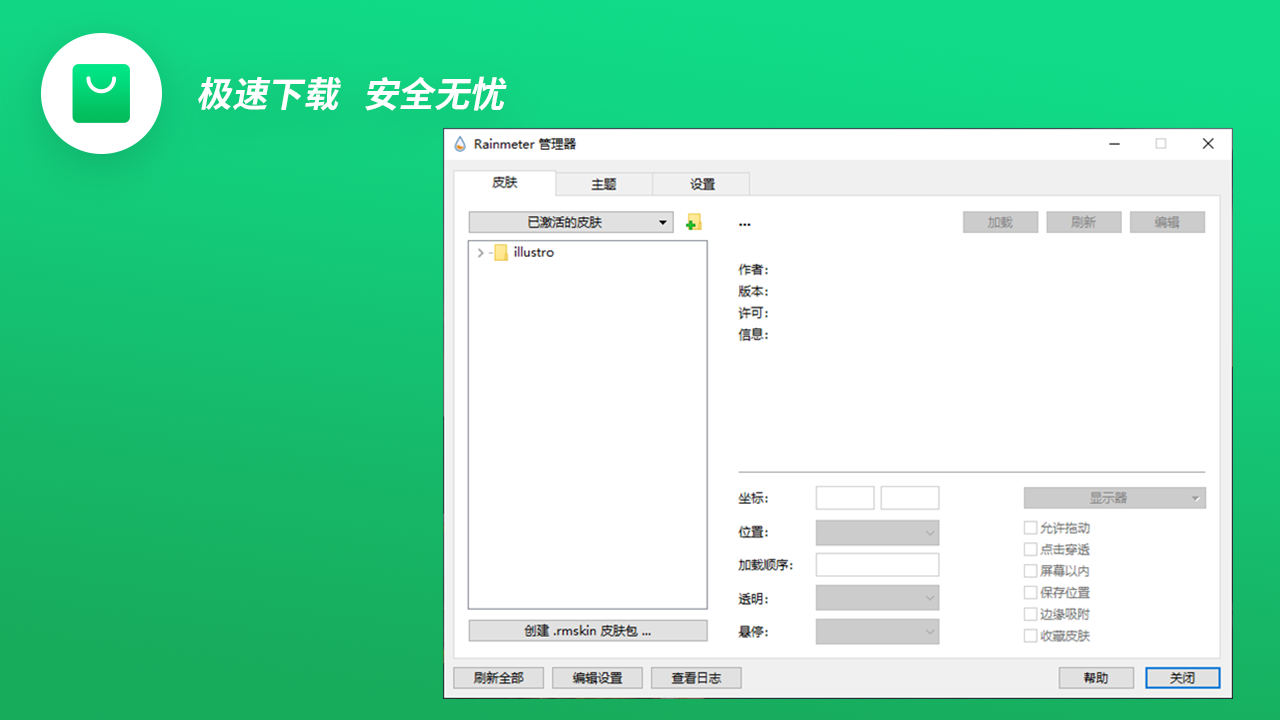Switch to the 皮肤 tab
Screen dimensions: 1280x720
click(505, 183)
